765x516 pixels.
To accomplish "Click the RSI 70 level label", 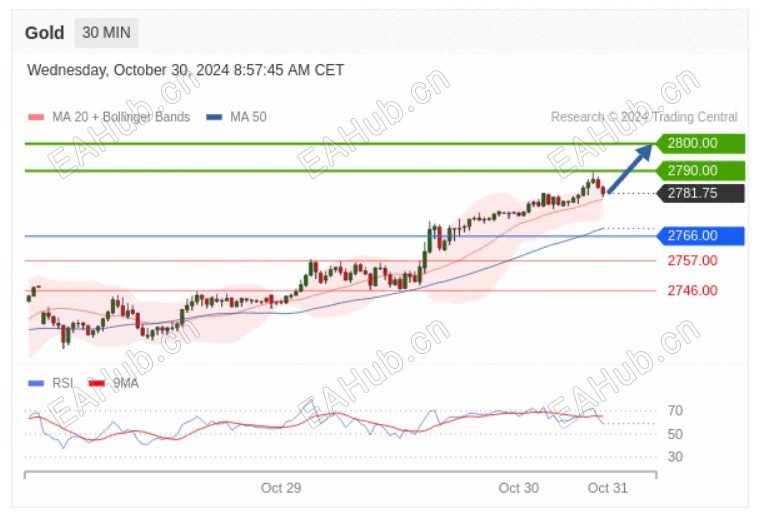I will tap(675, 411).
